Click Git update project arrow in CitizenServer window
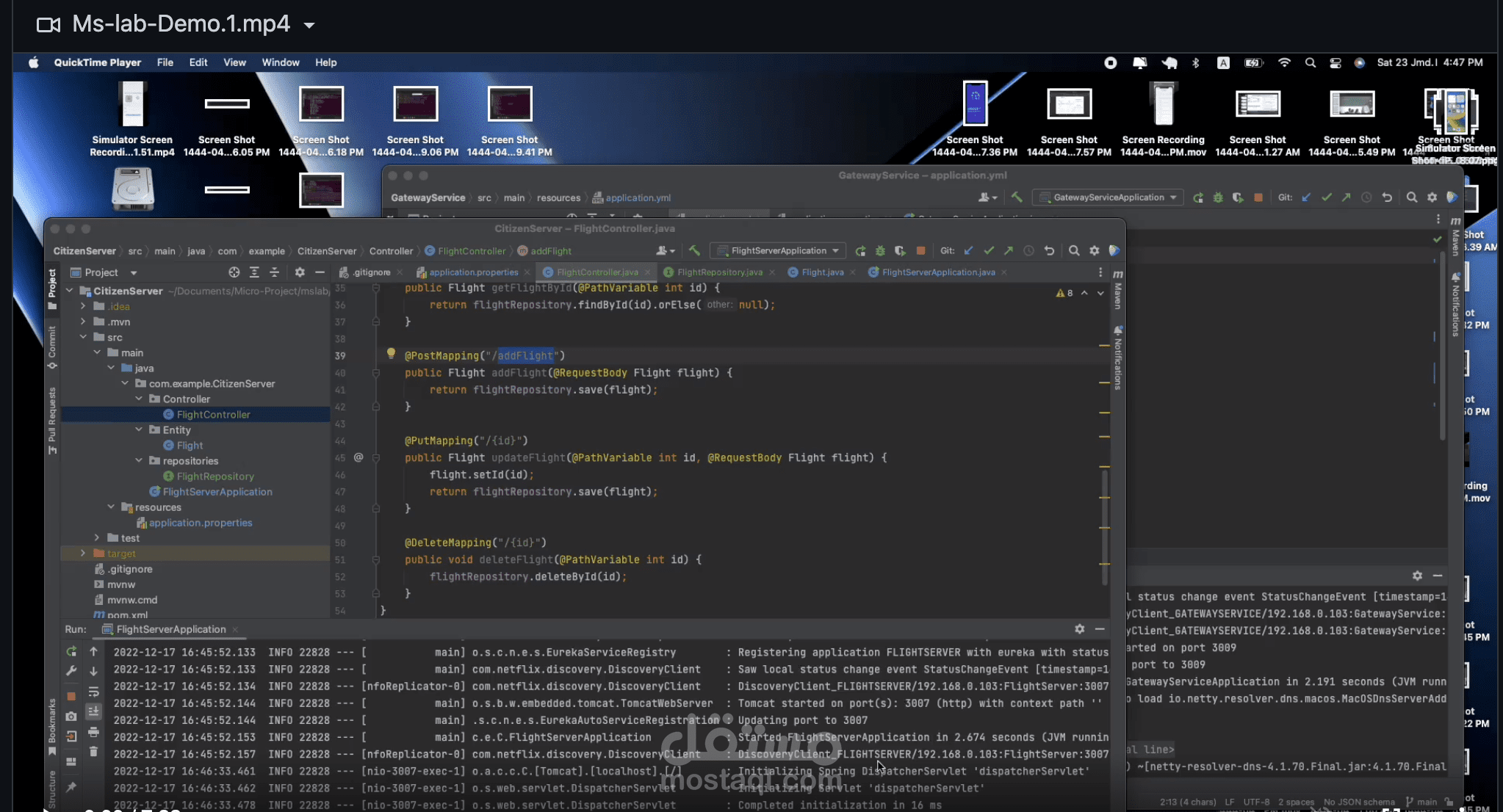 click(x=969, y=250)
